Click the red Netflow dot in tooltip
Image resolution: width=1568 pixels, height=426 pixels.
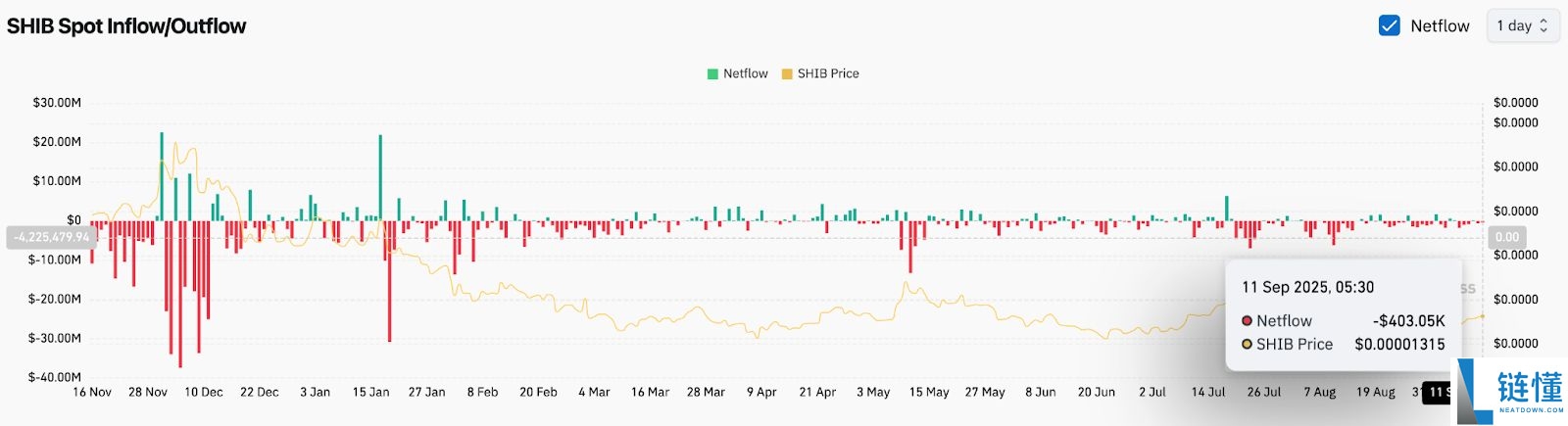coord(1248,321)
